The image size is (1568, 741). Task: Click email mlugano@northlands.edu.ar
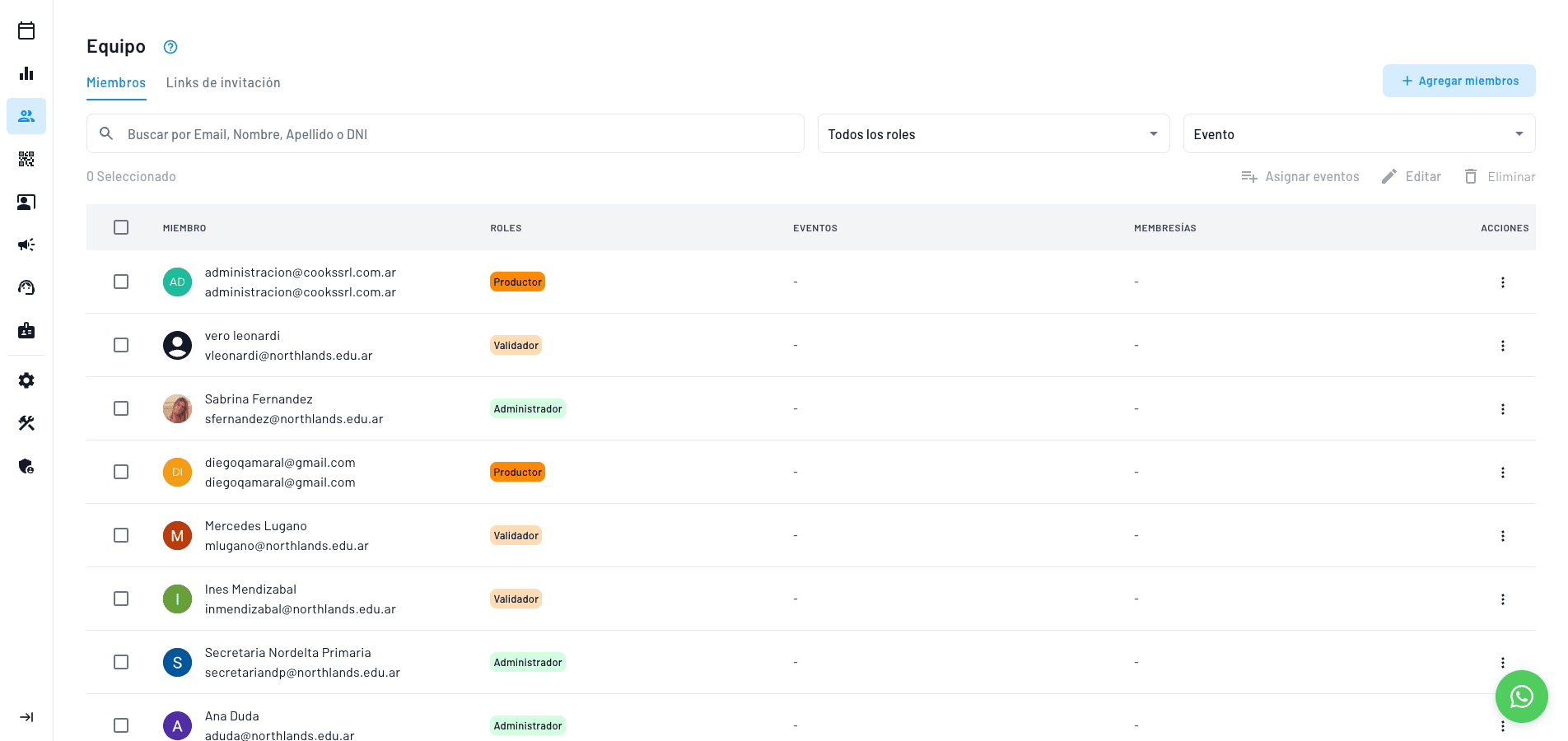(x=287, y=546)
